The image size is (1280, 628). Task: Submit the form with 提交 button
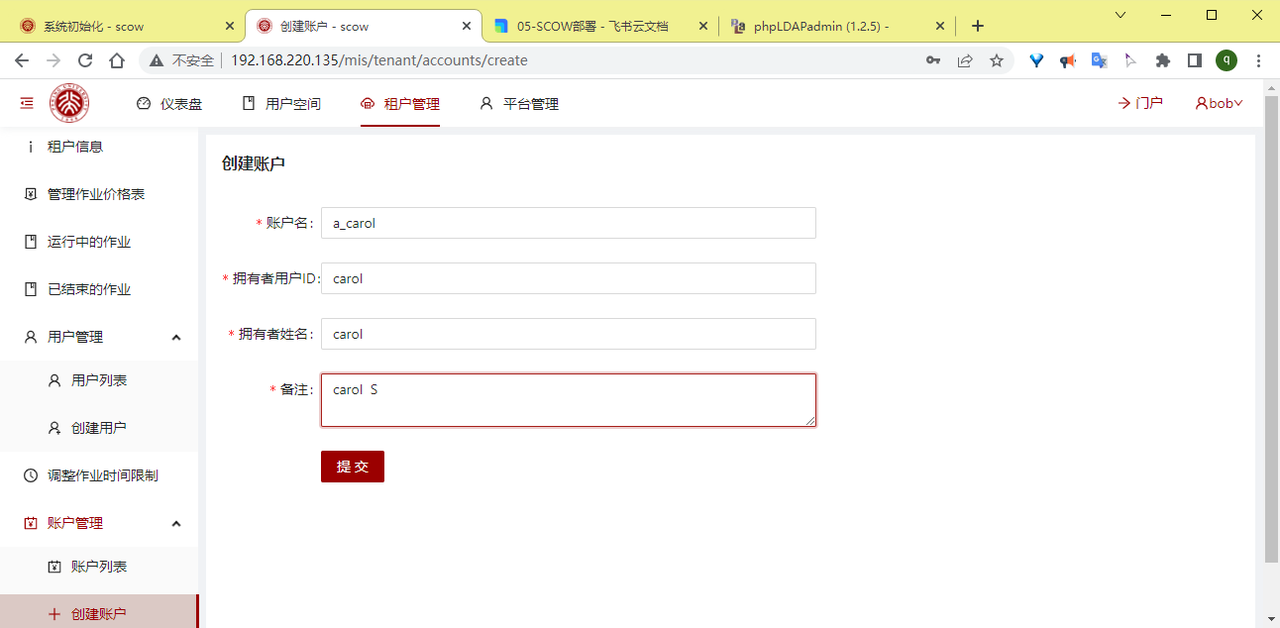point(352,466)
